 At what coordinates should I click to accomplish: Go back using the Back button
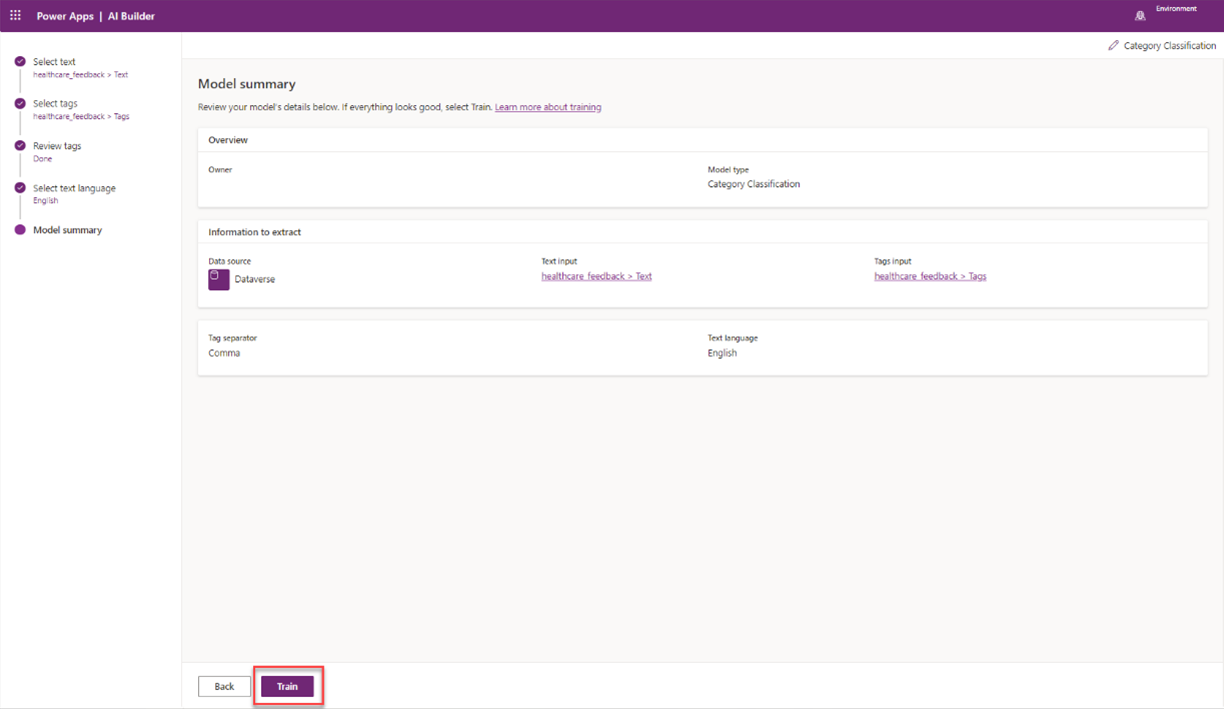224,686
